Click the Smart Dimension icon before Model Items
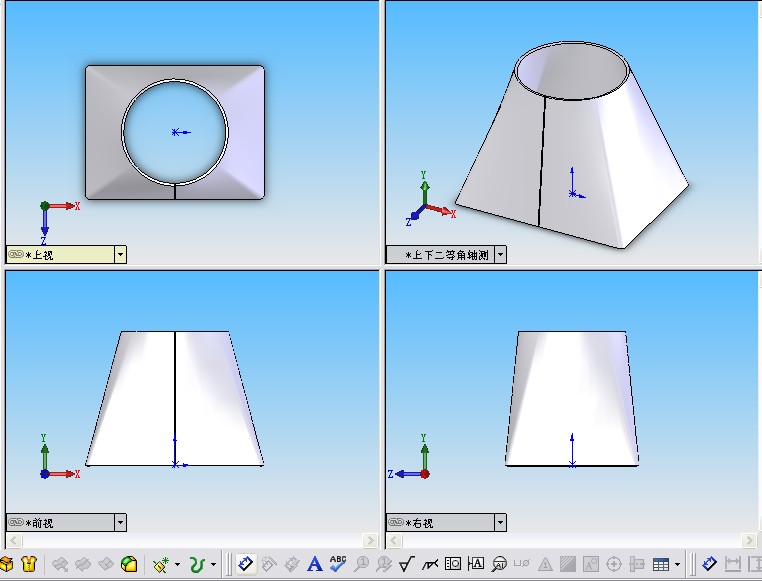The height and width of the screenshot is (581, 762). pyautogui.click(x=246, y=564)
